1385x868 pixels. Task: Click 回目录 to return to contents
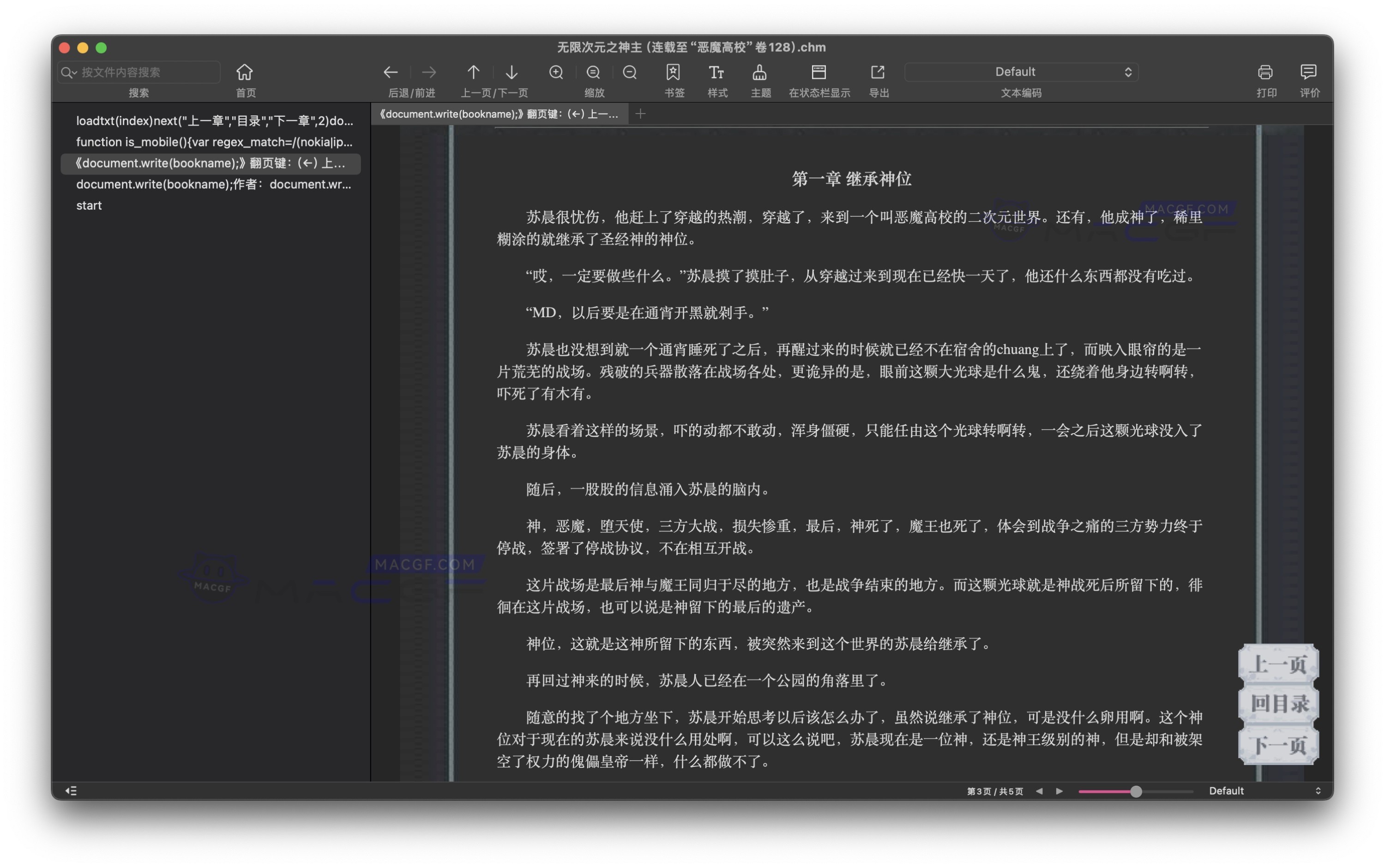(1280, 703)
